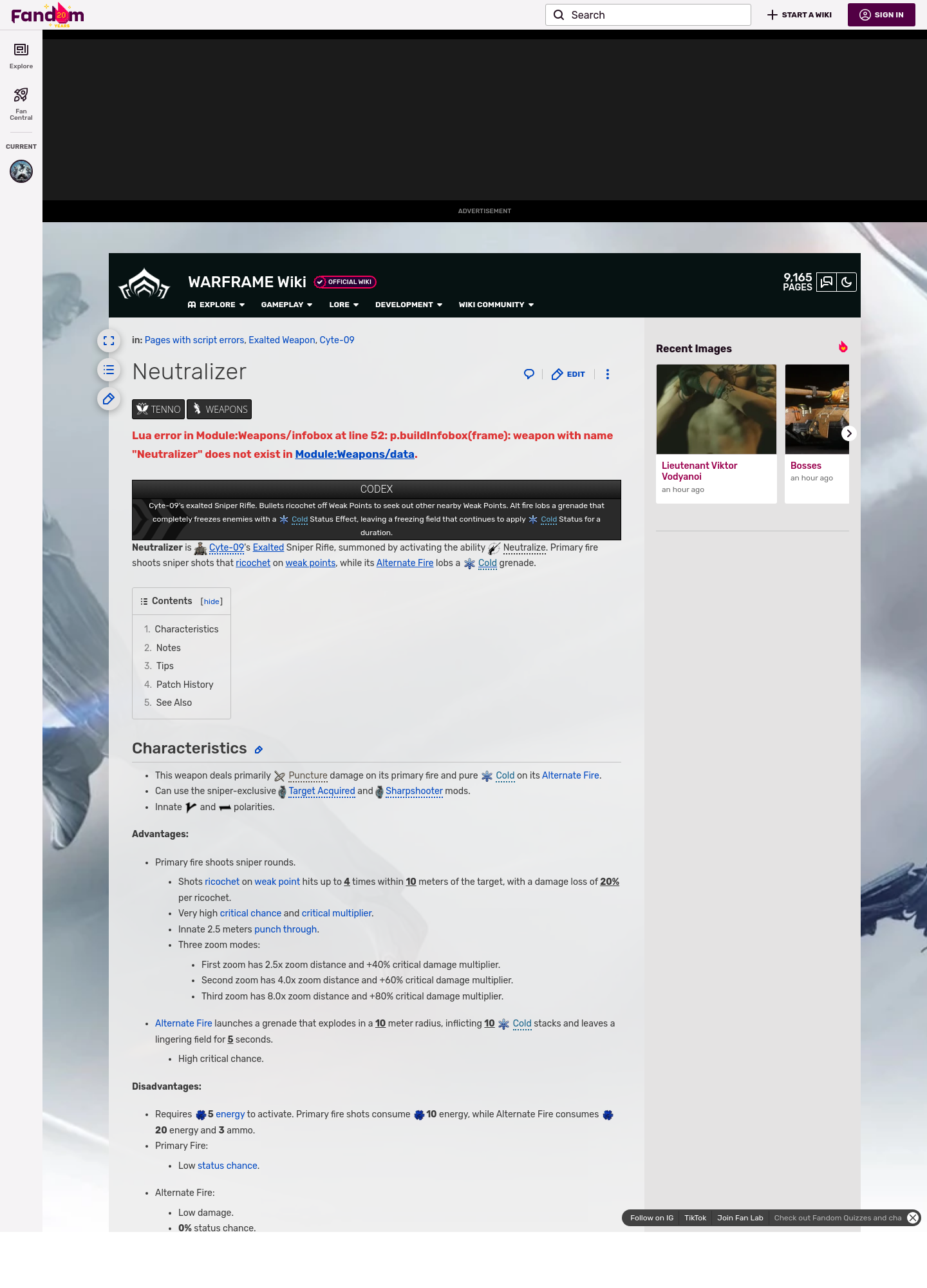Expand the DEVELOPMENT menu
927x1288 pixels.
point(409,305)
